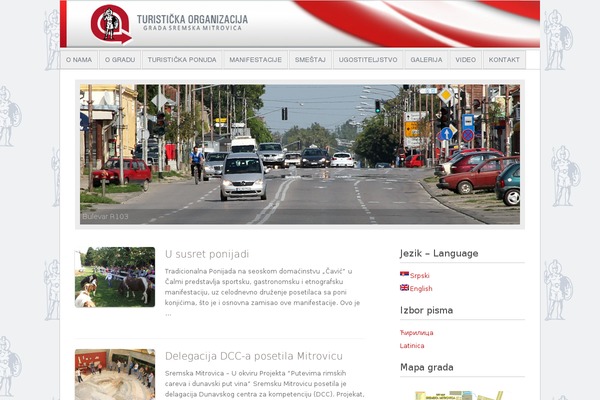Choose the Latinica script link
600x400 pixels.
point(412,346)
